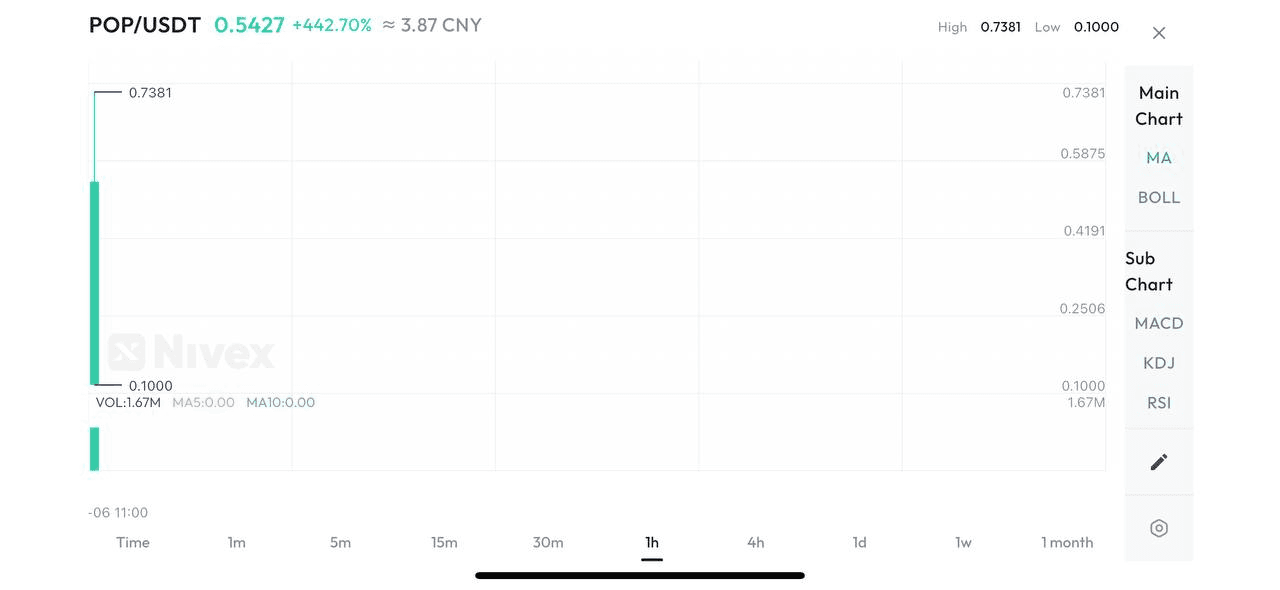
Task: Open the pencil drawing tool
Action: pos(1159,462)
